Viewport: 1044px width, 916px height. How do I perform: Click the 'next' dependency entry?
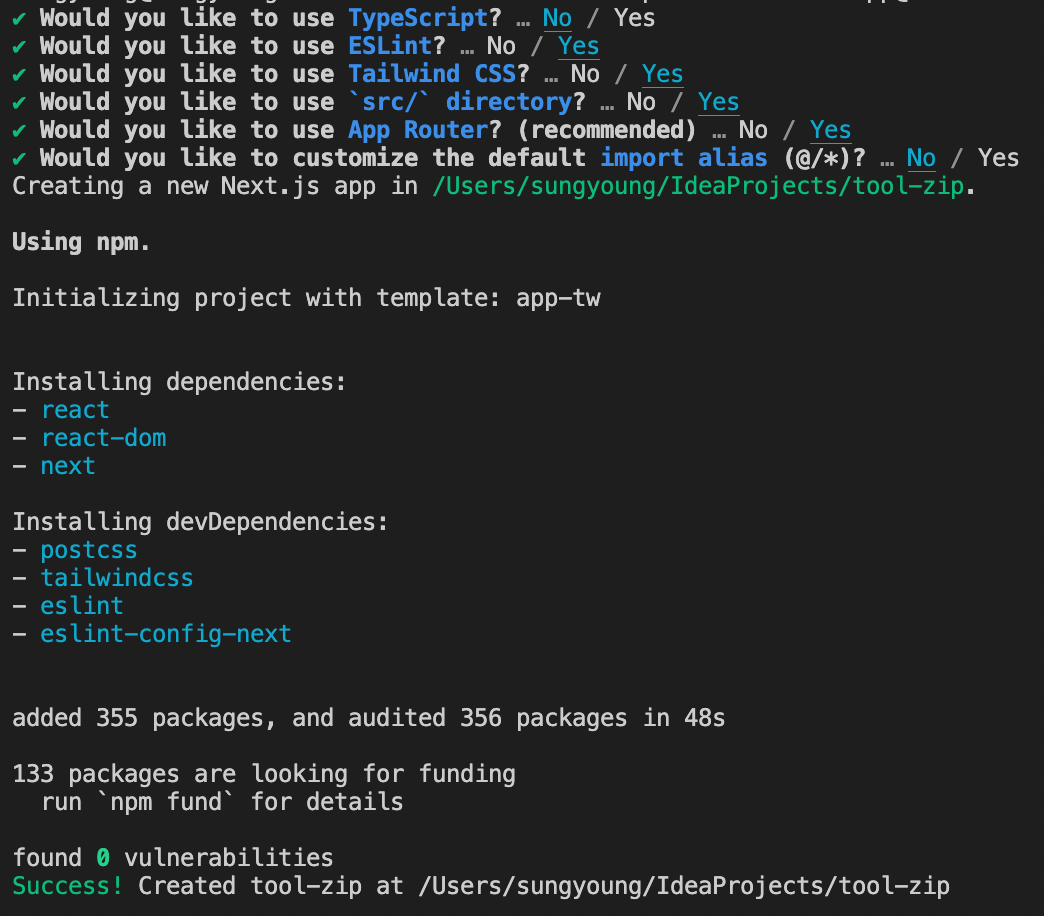(68, 465)
